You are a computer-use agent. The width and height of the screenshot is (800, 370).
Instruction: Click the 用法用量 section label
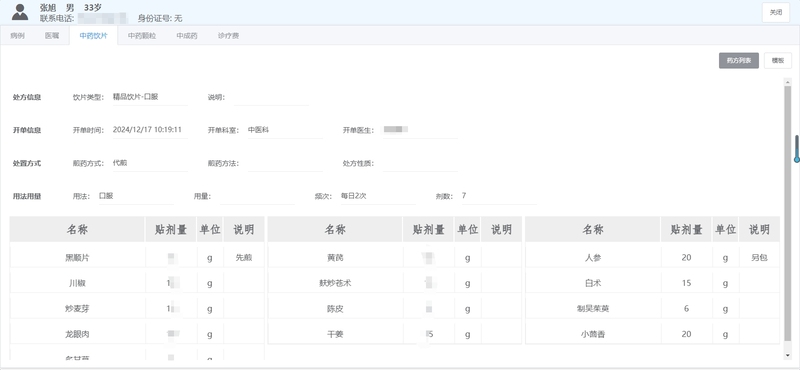point(27,196)
